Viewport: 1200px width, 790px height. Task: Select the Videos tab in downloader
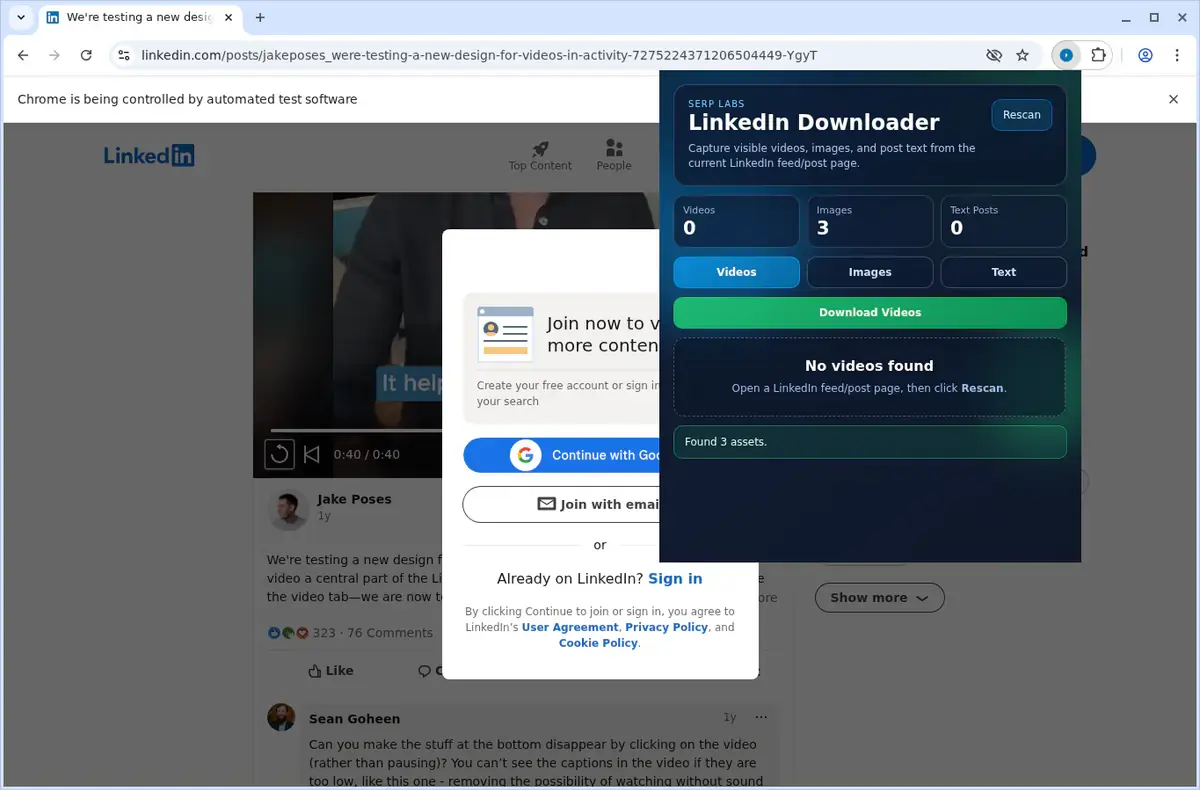coord(736,272)
